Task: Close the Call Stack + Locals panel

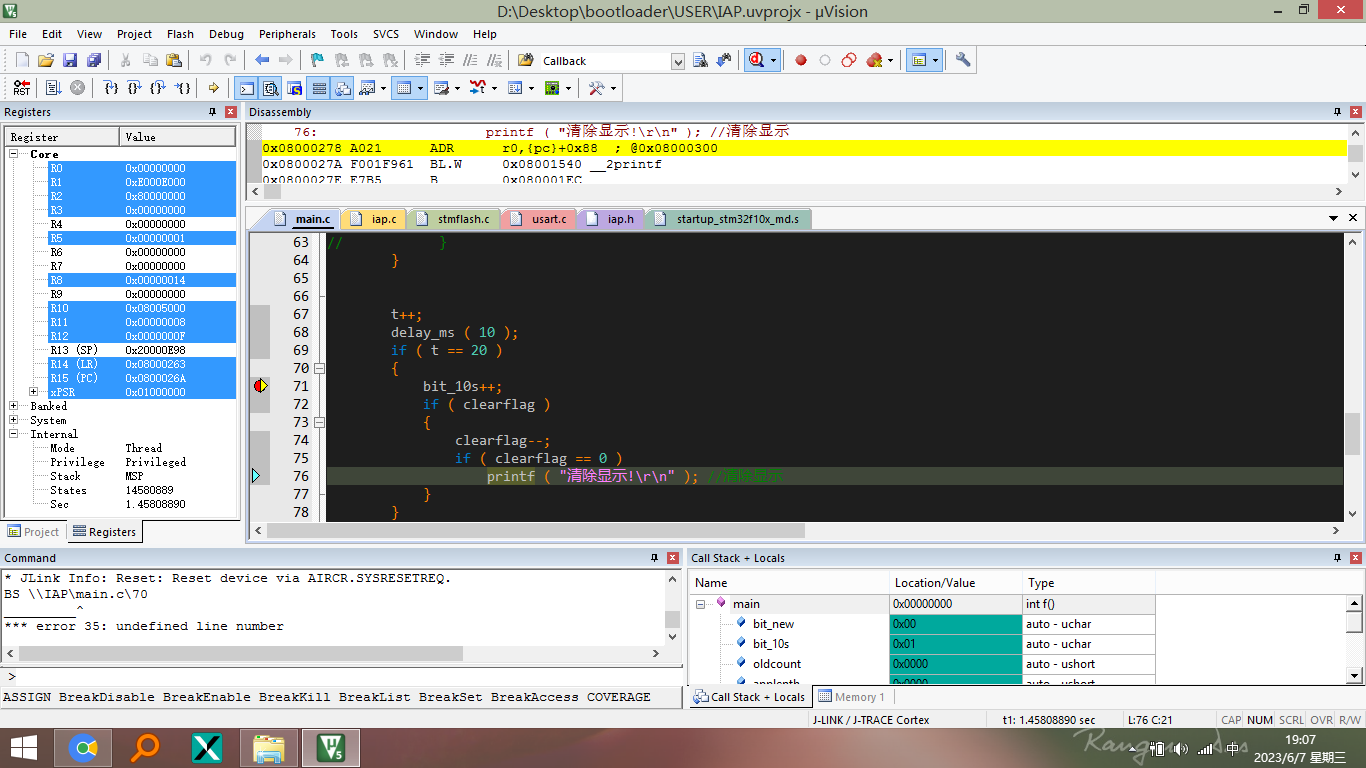Action: tap(1354, 558)
